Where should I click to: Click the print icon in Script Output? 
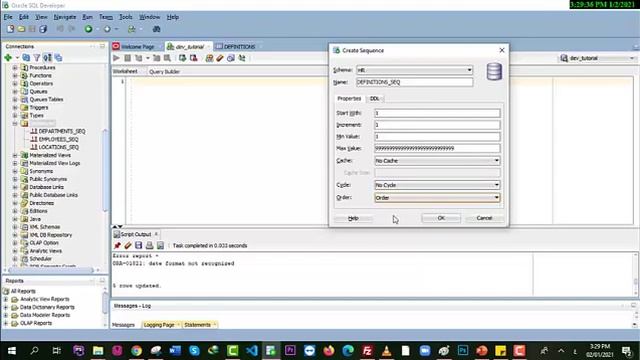149,245
